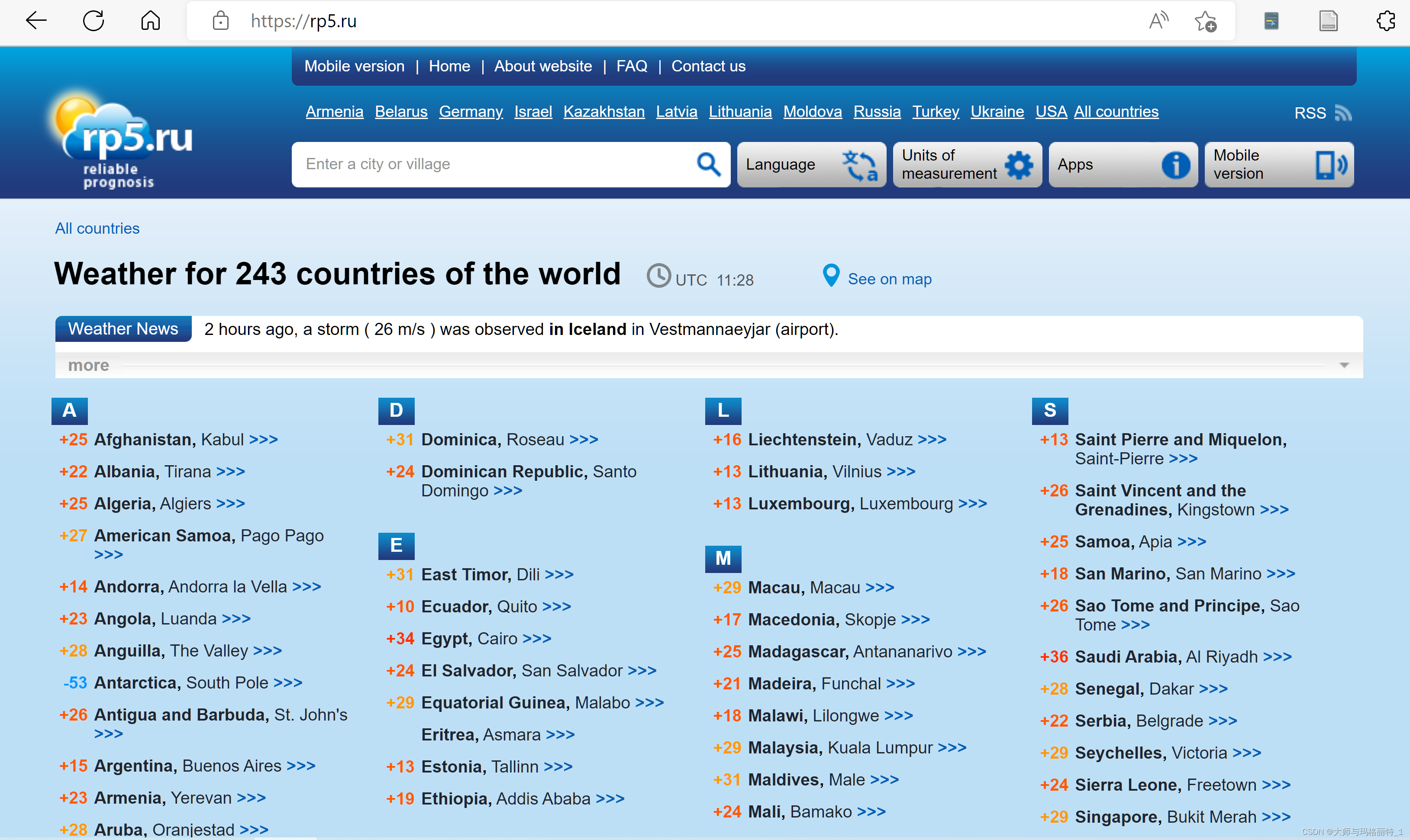This screenshot has height=840, width=1410.
Task: Activate the Read aloud icon
Action: (1158, 21)
